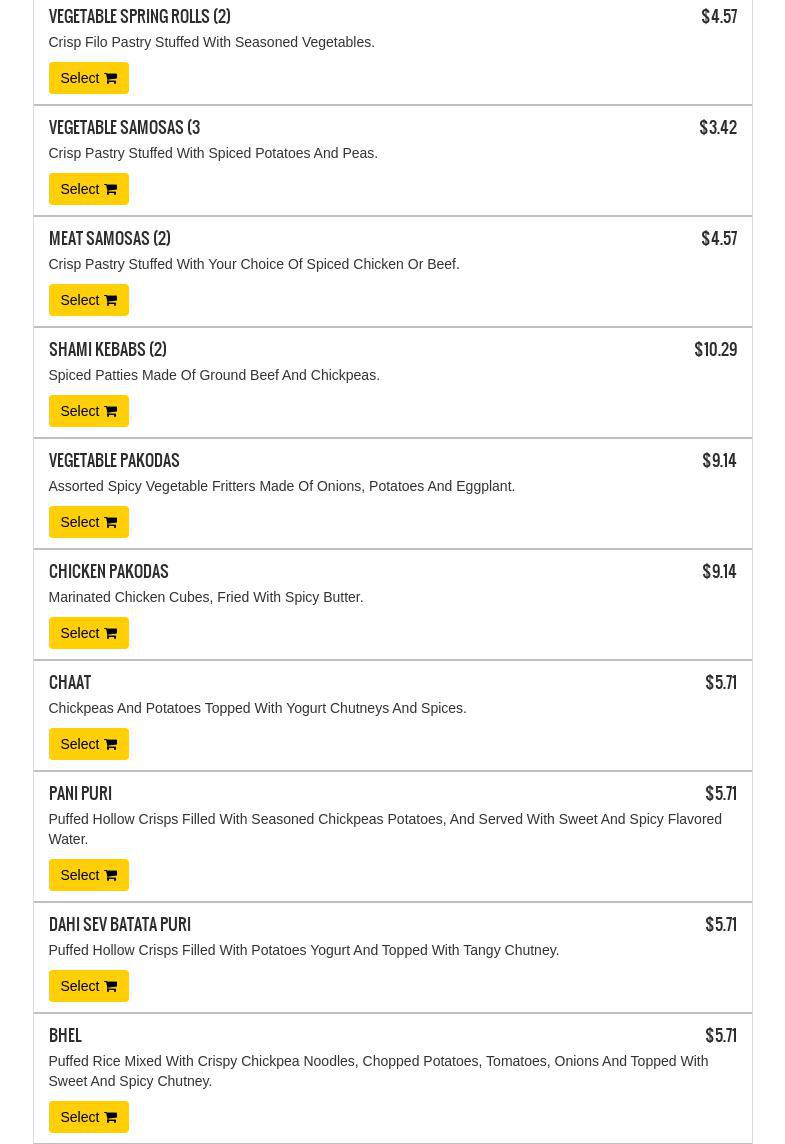785x1144 pixels.
Task: Click the Chaat item heading
Action: click(70, 682)
